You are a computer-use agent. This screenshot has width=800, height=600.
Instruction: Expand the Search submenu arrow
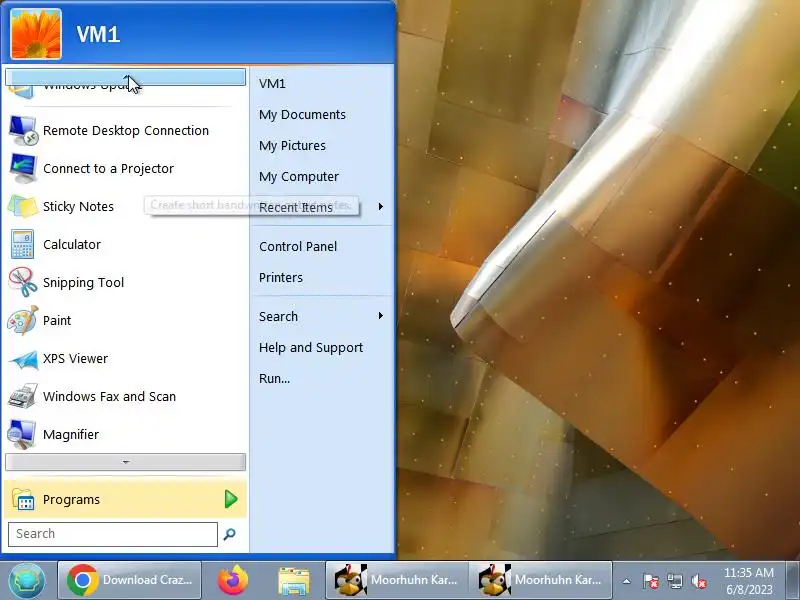click(381, 316)
